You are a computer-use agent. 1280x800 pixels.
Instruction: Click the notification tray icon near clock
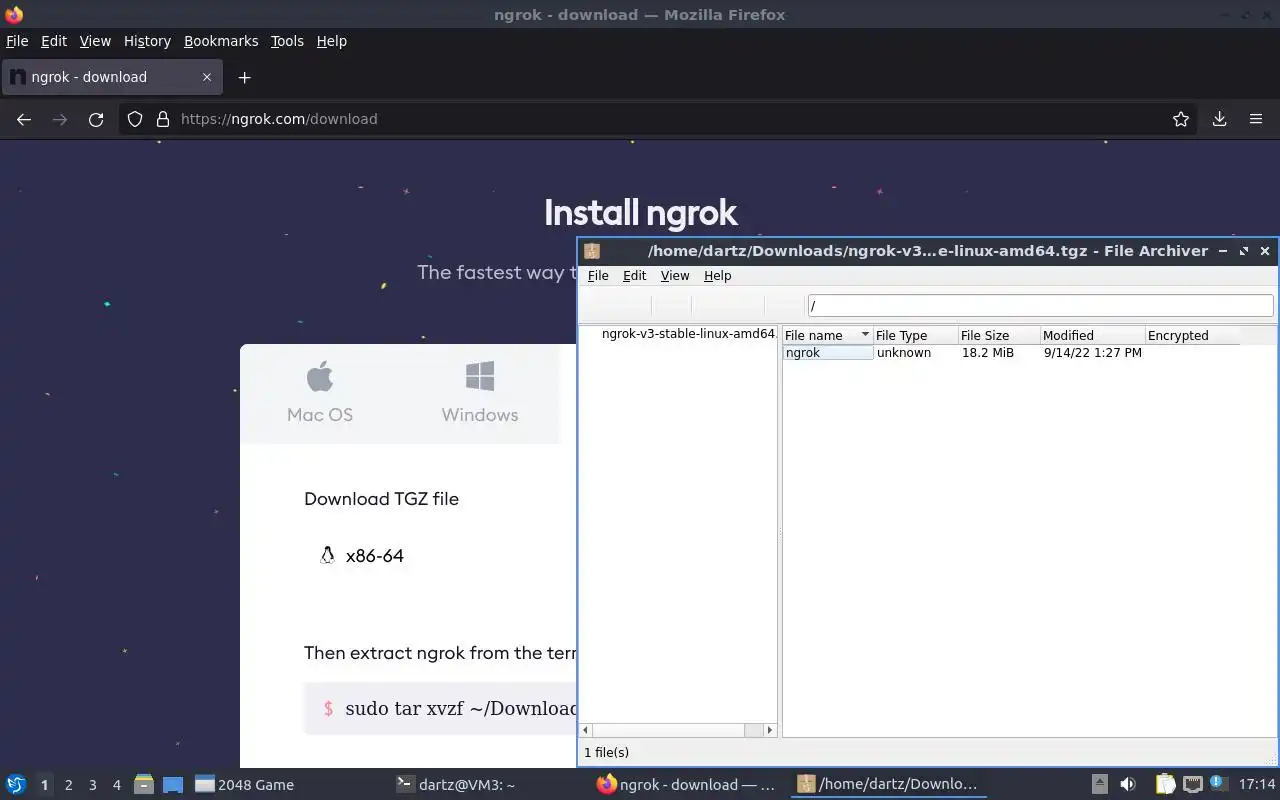1217,784
